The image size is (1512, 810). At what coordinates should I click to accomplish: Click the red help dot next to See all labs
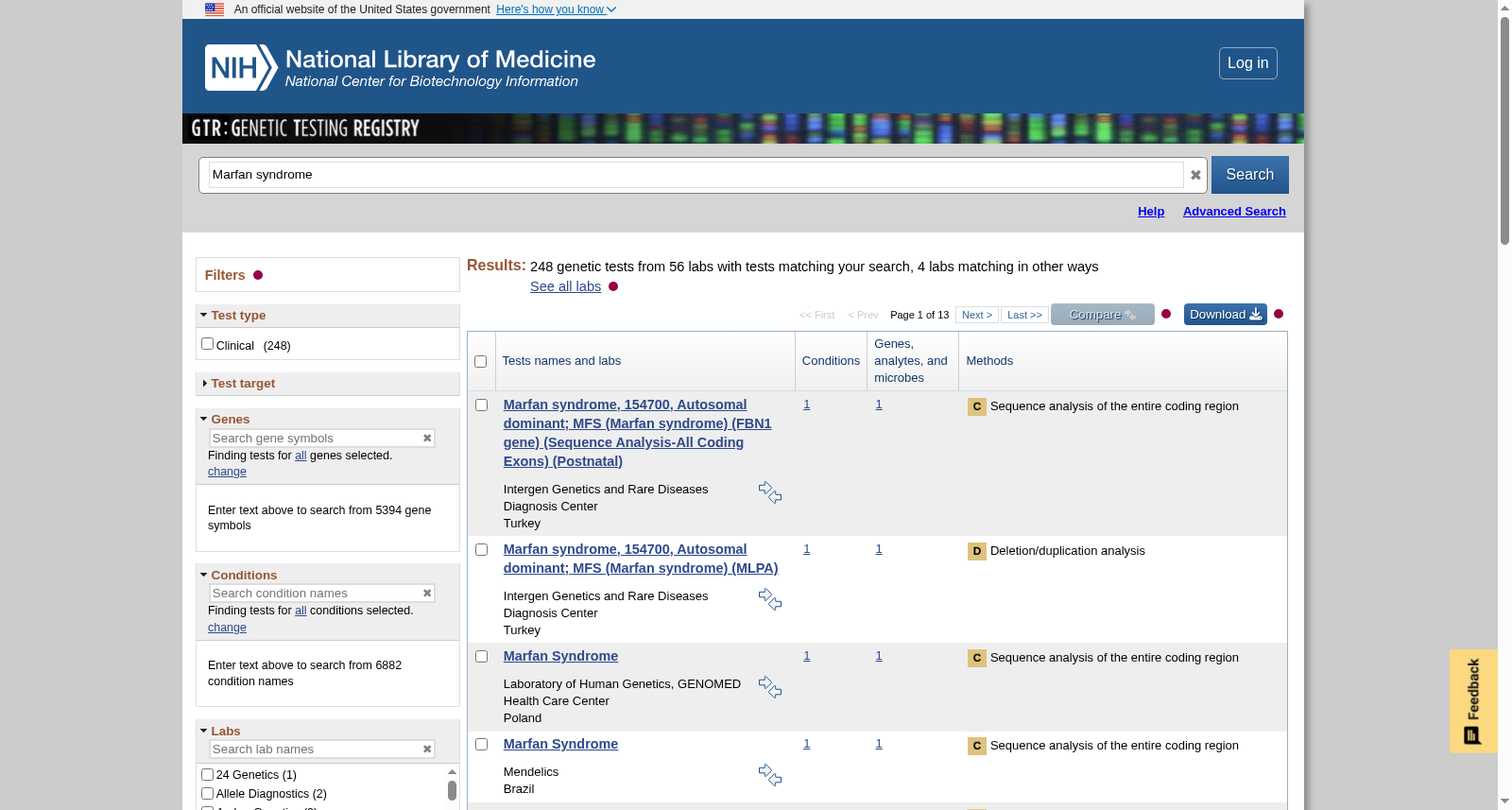(x=613, y=286)
